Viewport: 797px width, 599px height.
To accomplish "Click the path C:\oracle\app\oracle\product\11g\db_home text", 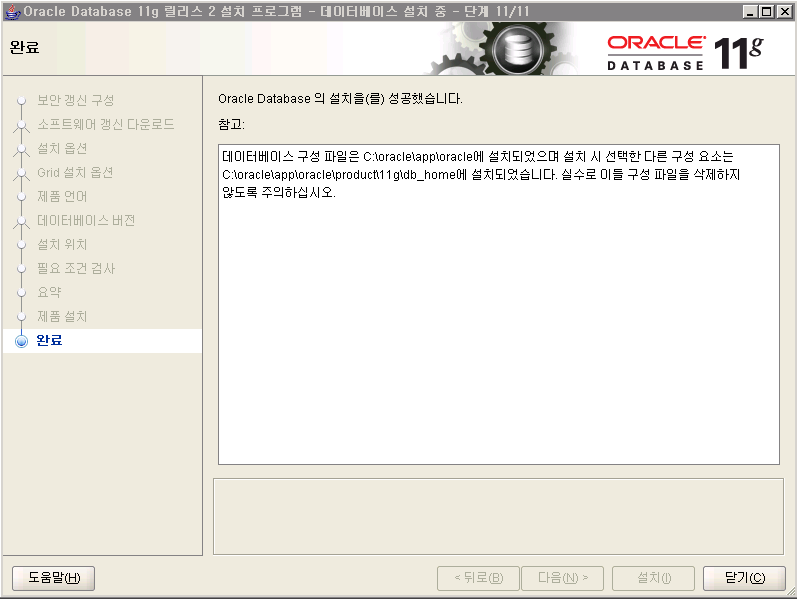I will coord(339,174).
